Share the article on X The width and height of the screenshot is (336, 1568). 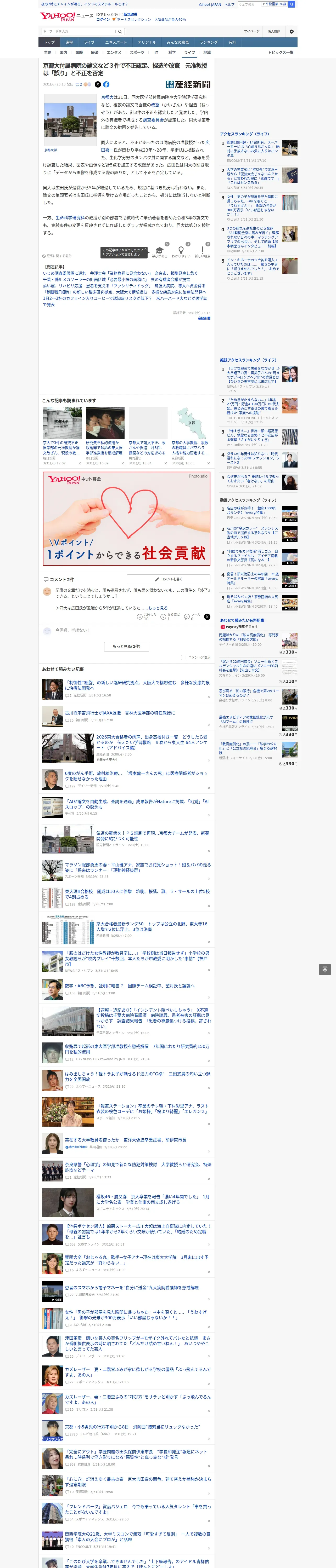pos(98,85)
